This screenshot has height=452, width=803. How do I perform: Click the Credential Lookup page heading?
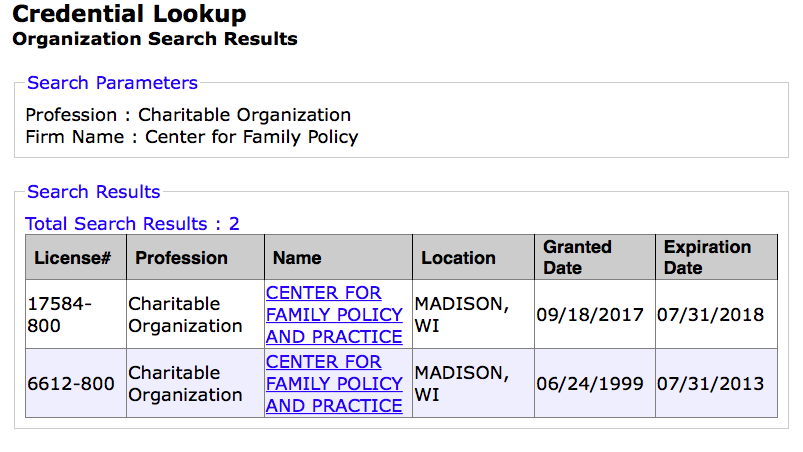(129, 15)
